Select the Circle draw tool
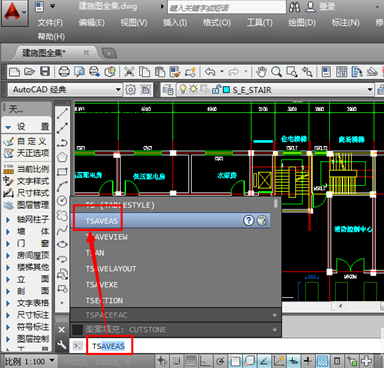Image resolution: width=384 pixels, height=369 pixels. coord(62,201)
